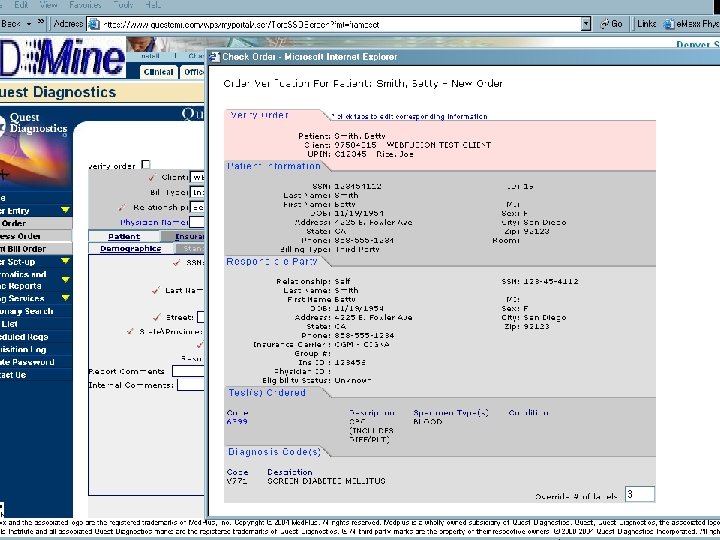Viewport: 720px width, 540px height.
Task: Switch to the Patient tab
Action: point(124,236)
